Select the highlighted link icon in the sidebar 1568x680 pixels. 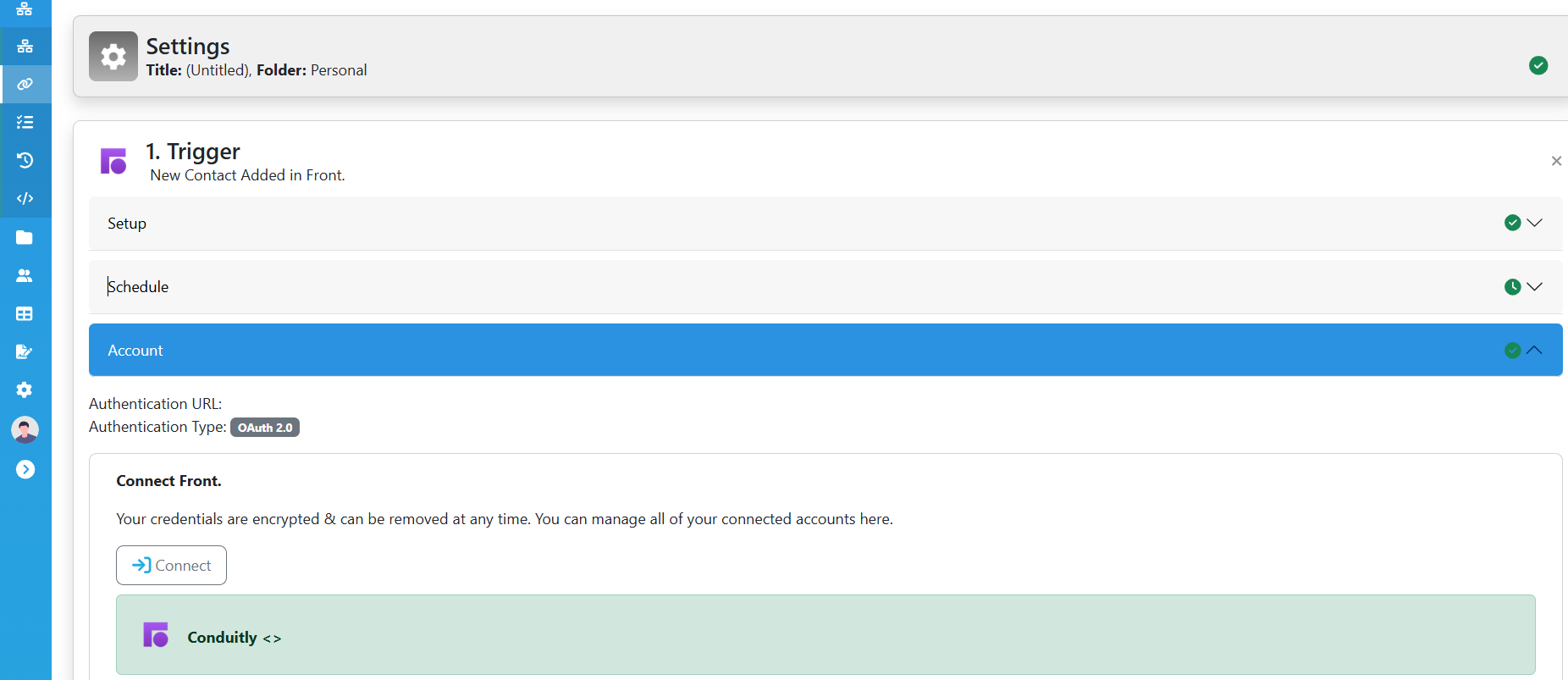(x=25, y=84)
